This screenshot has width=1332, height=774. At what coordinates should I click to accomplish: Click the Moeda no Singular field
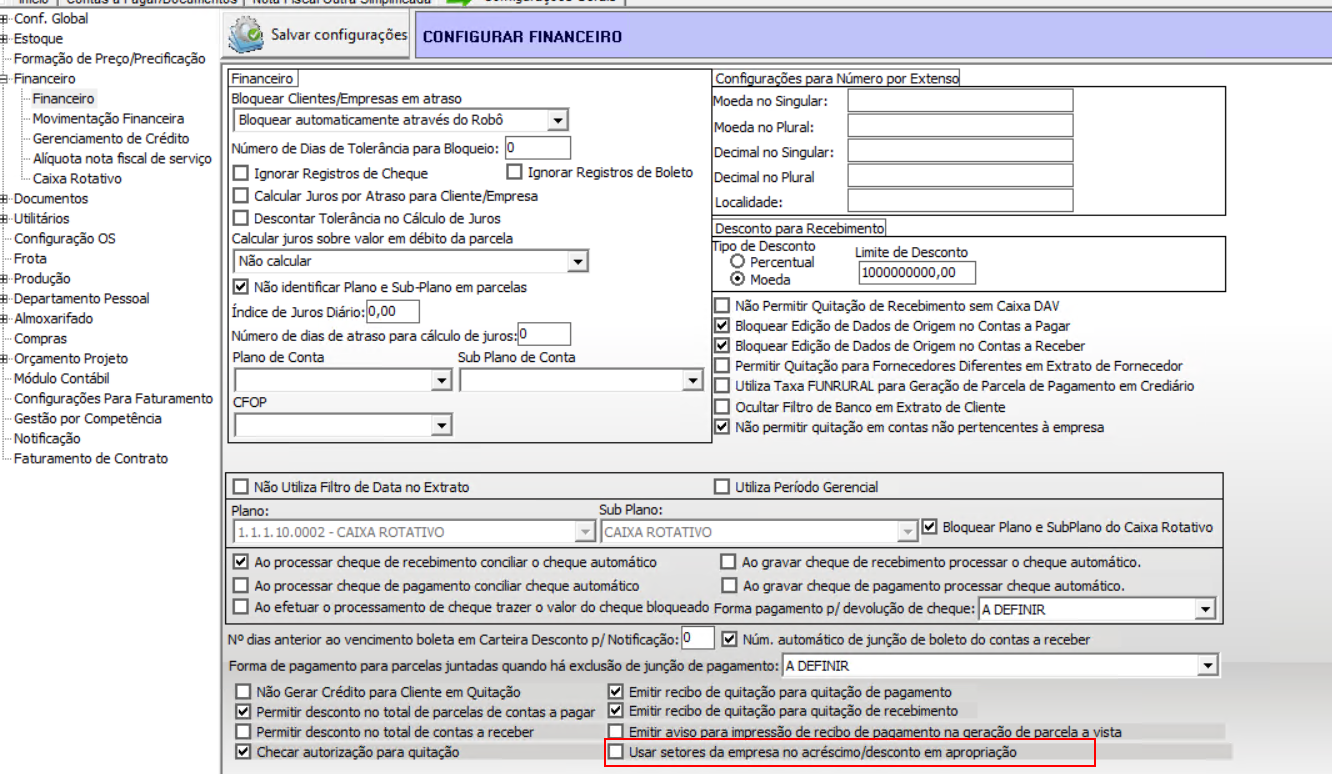point(960,100)
